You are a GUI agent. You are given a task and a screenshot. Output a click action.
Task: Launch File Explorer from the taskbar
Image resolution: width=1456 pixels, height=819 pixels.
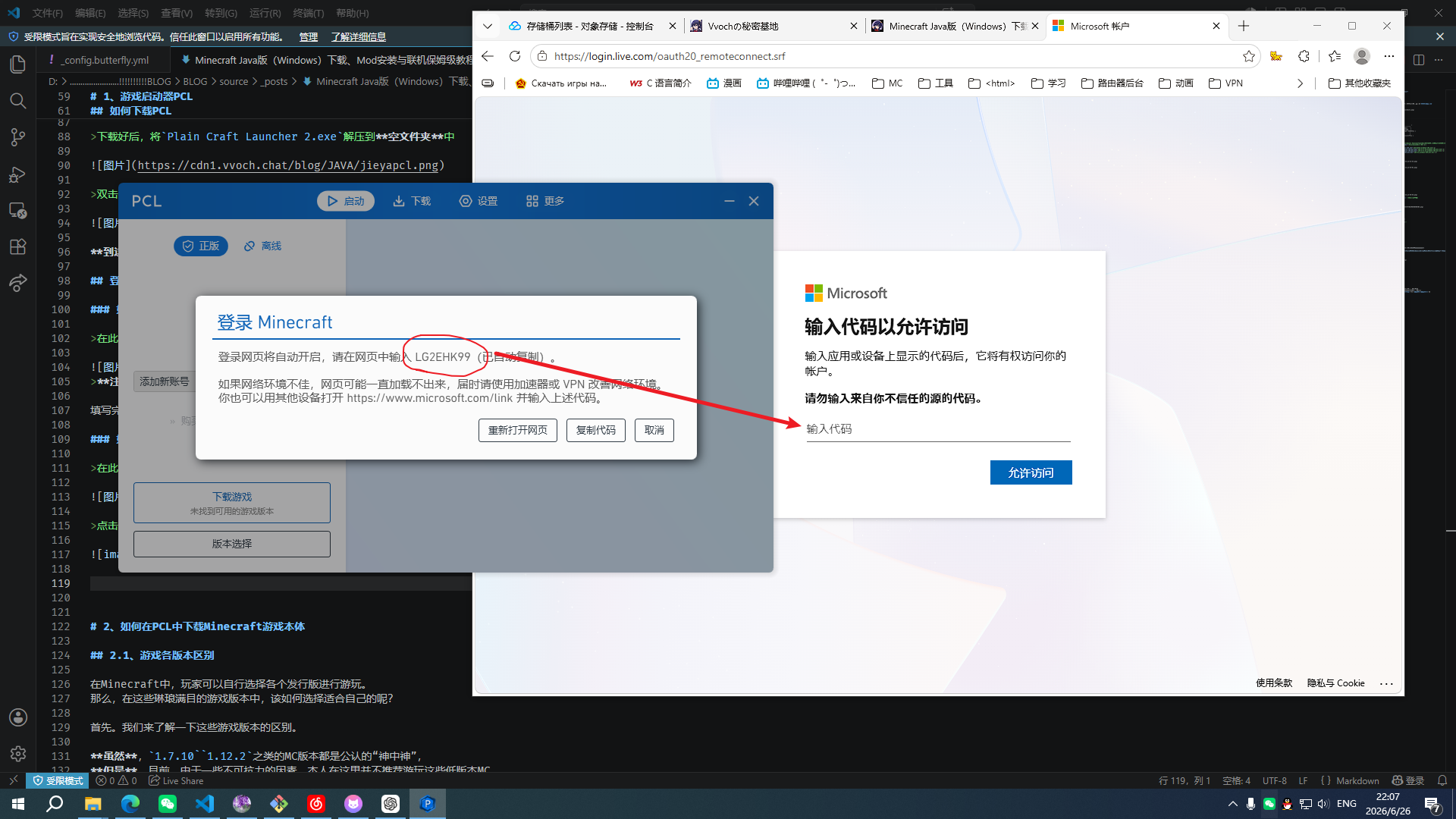point(93,804)
